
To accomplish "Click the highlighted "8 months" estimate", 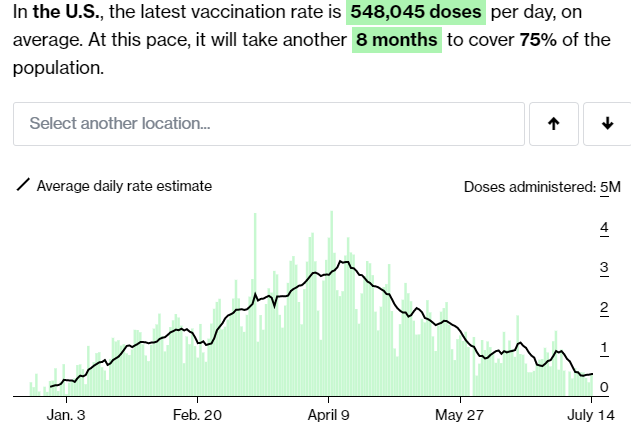I will pos(397,42).
